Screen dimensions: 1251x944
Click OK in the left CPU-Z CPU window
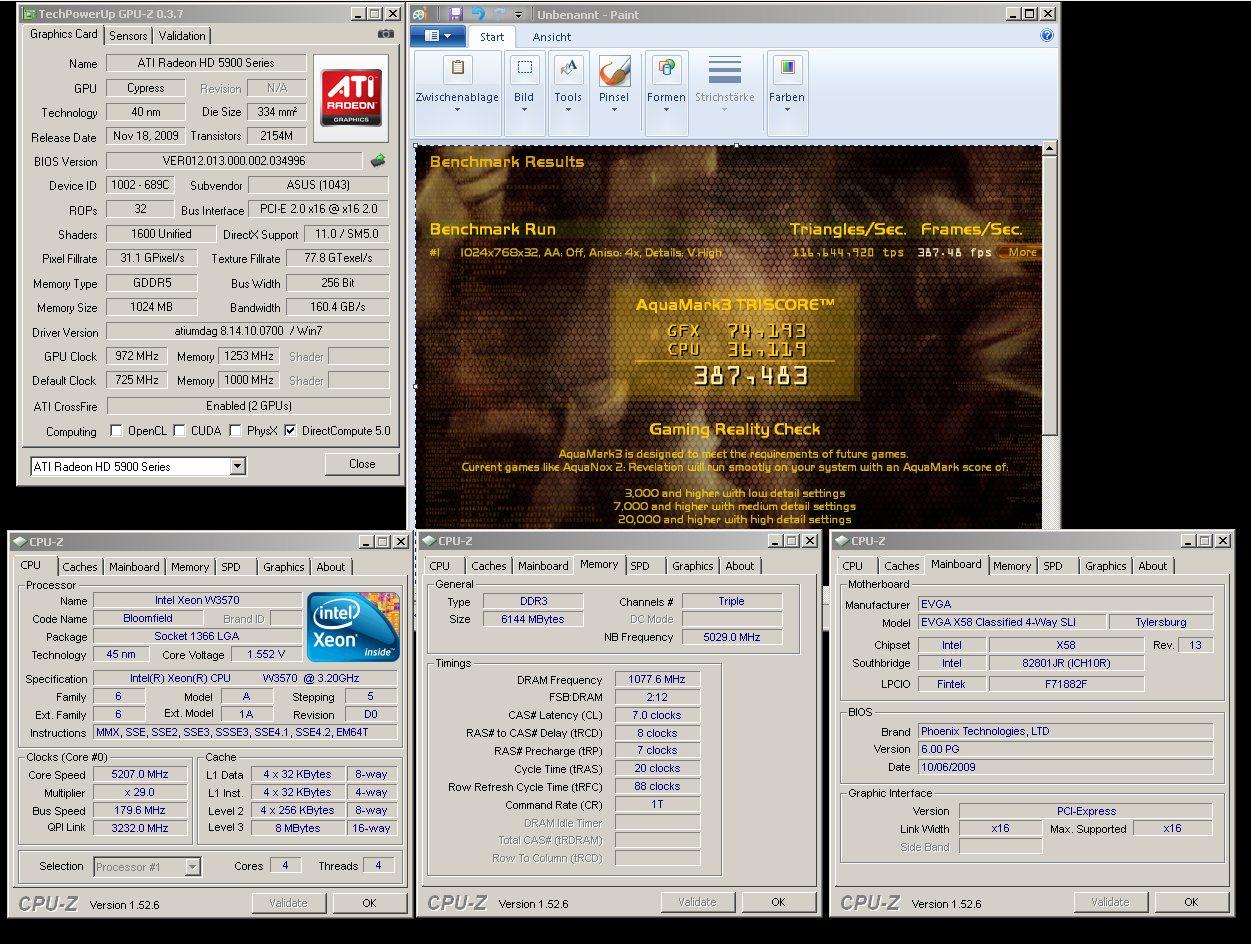click(x=369, y=903)
